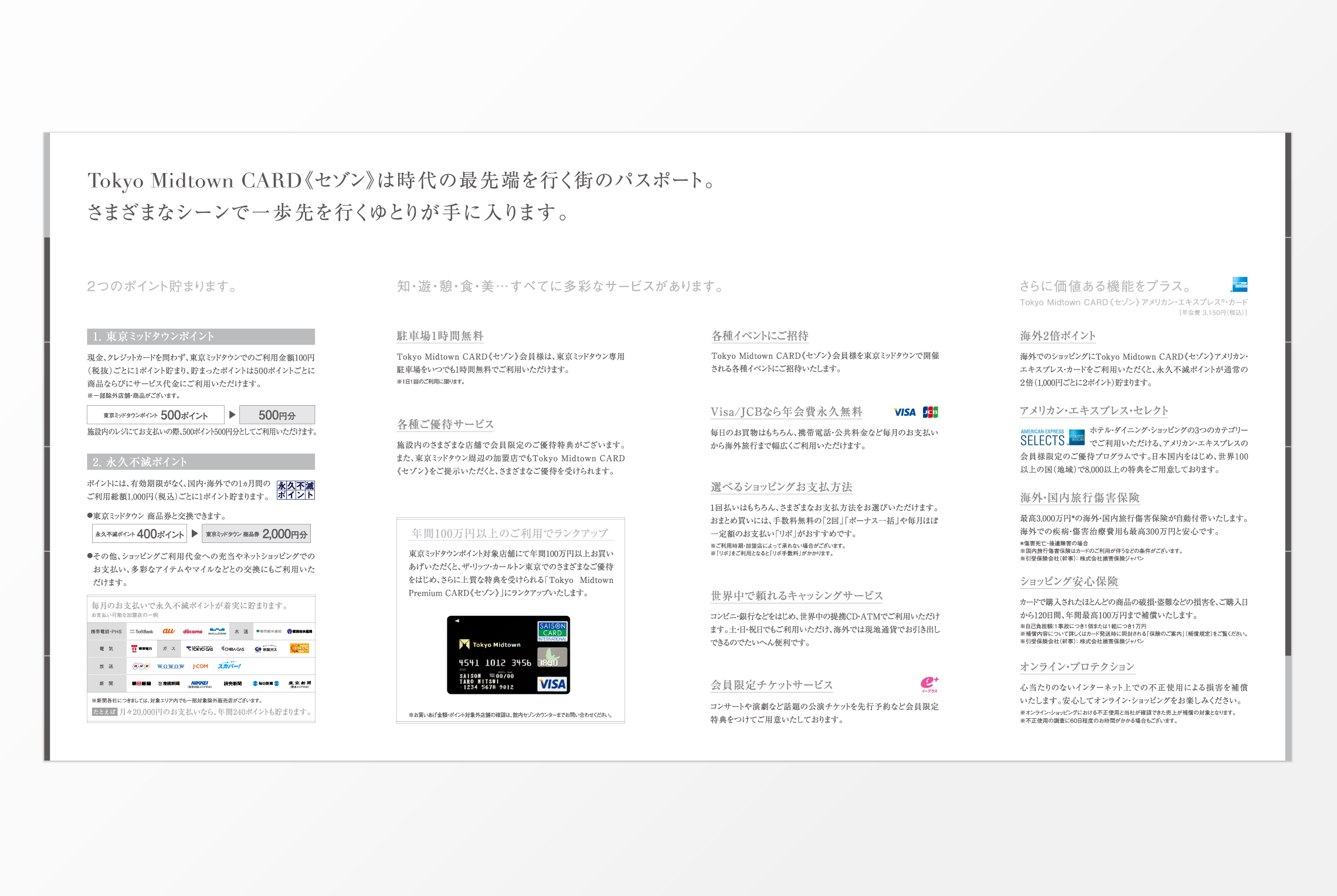This screenshot has height=896, width=1337.
Task: Click the 会員限定チケットサービス heading
Action: point(771,685)
